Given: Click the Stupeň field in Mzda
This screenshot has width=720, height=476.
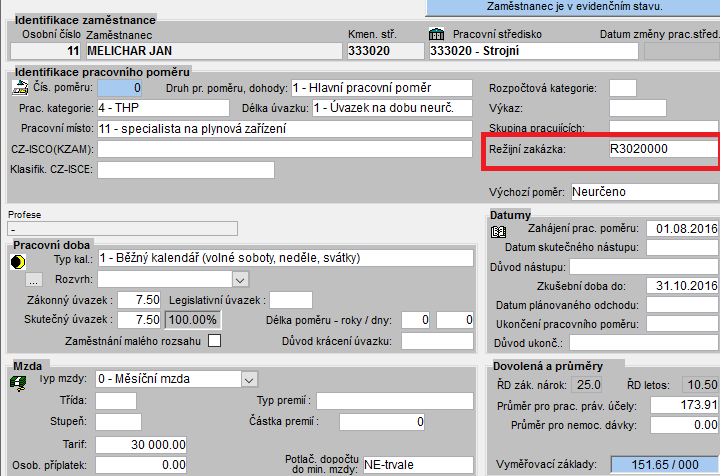Looking at the screenshot, I should pyautogui.click(x=118, y=422).
